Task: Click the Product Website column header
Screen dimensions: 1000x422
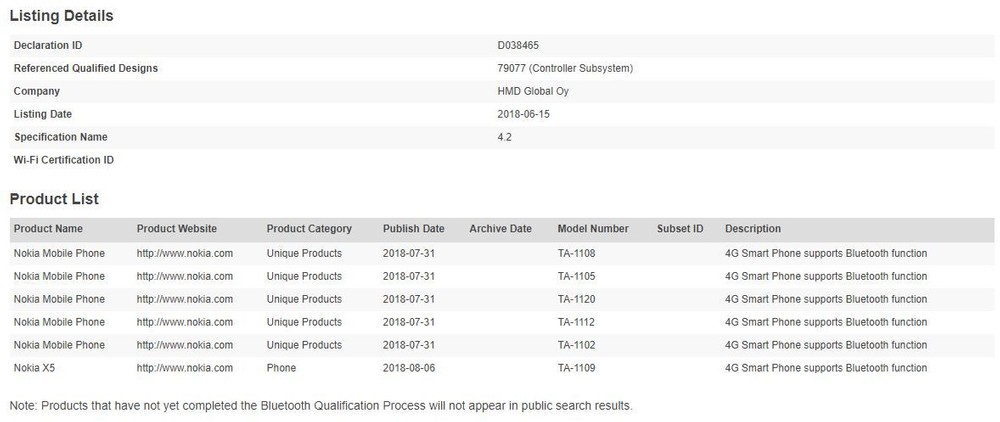Action: (x=176, y=229)
